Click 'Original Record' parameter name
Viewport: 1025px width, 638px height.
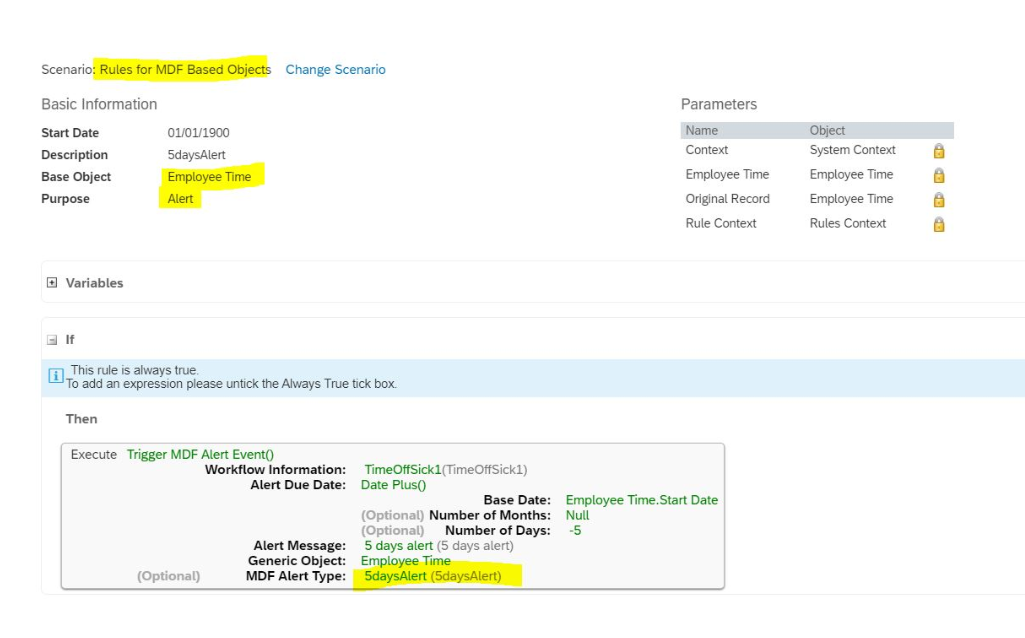pos(728,199)
